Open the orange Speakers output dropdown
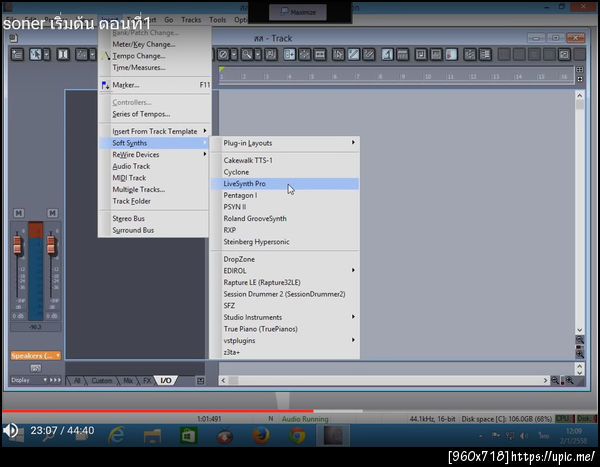The height and width of the screenshot is (467, 600). (36, 356)
